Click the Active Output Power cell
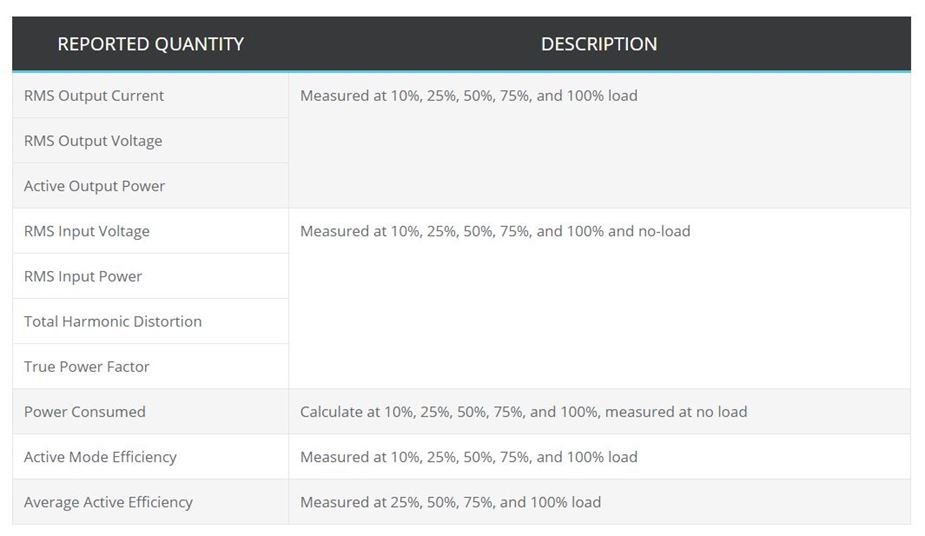This screenshot has width=925, height=536. 95,186
